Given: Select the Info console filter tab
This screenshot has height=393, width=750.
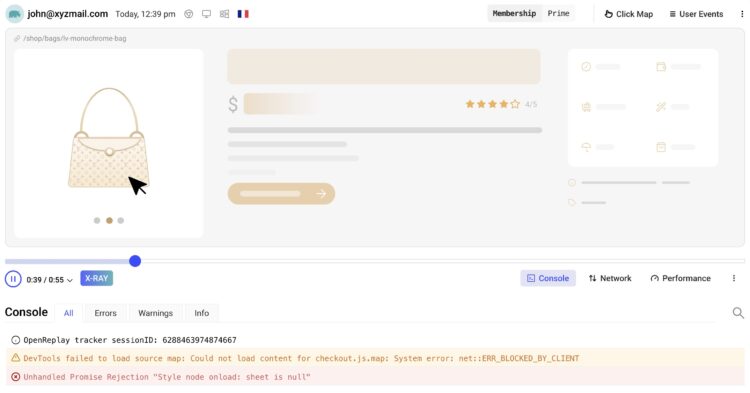Looking at the screenshot, I should tap(201, 313).
